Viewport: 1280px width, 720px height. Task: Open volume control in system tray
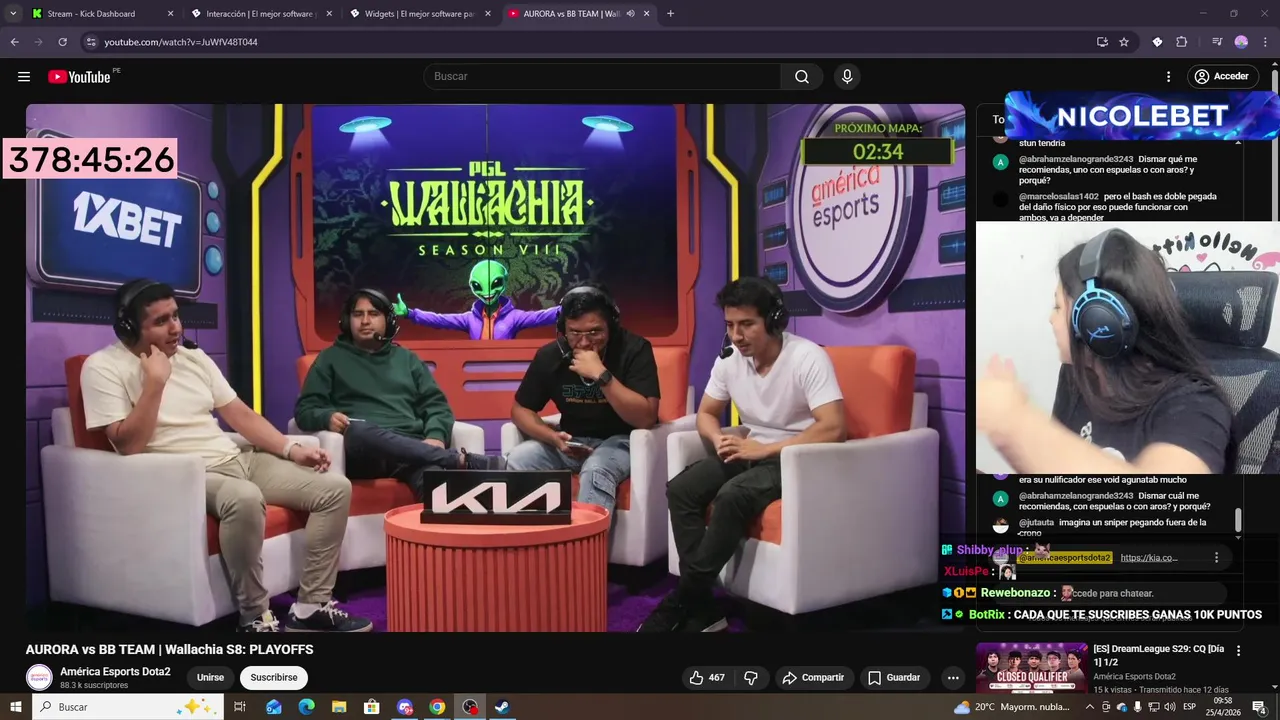pos(1170,707)
